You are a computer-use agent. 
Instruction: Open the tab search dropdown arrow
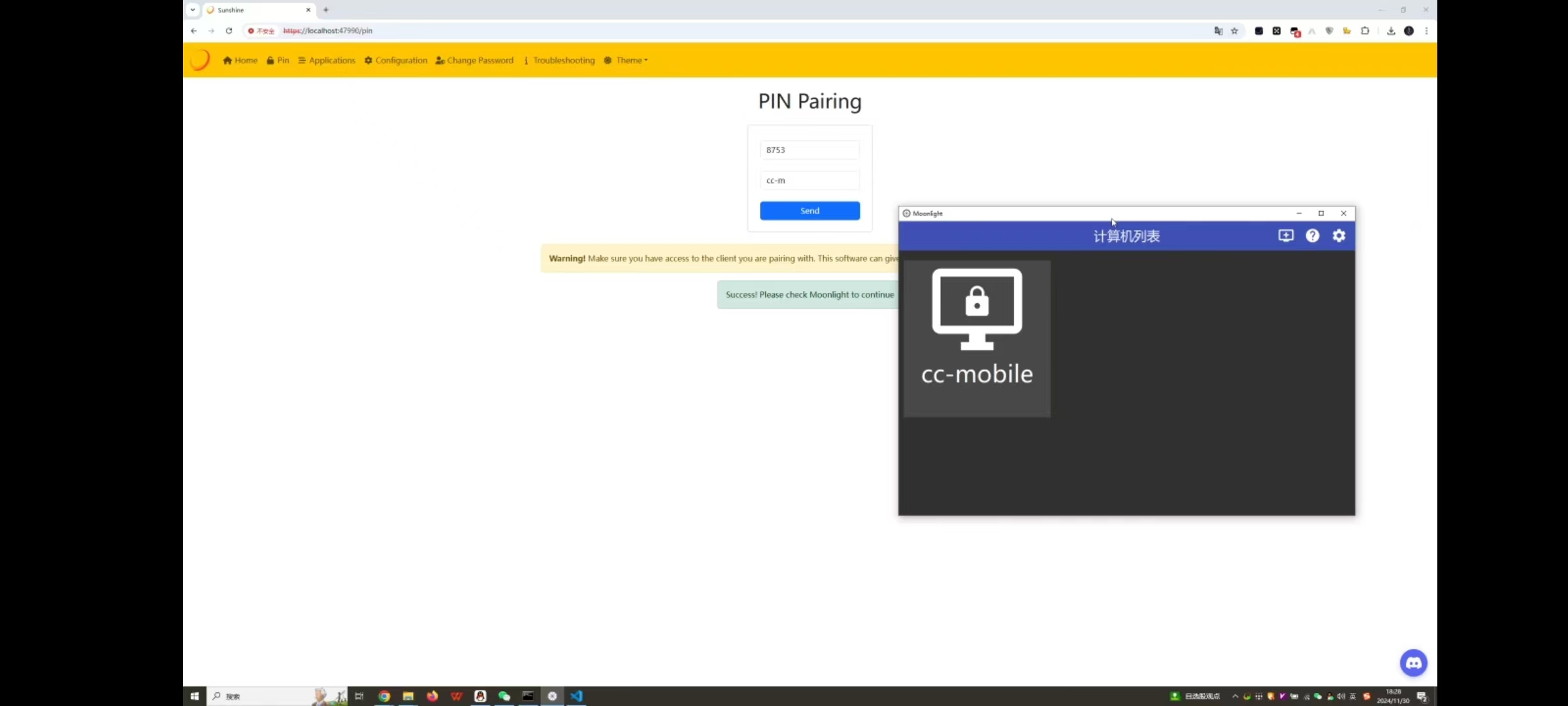tap(193, 10)
